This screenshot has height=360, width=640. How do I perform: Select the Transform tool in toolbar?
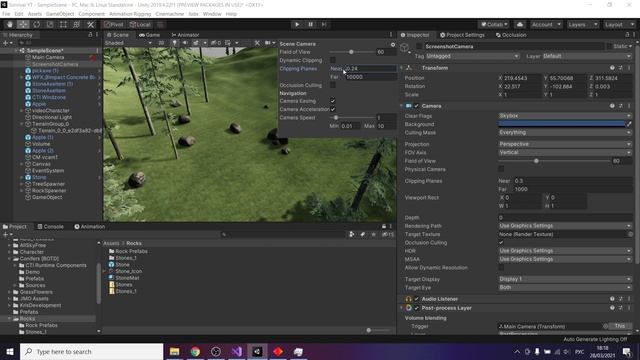point(77,24)
